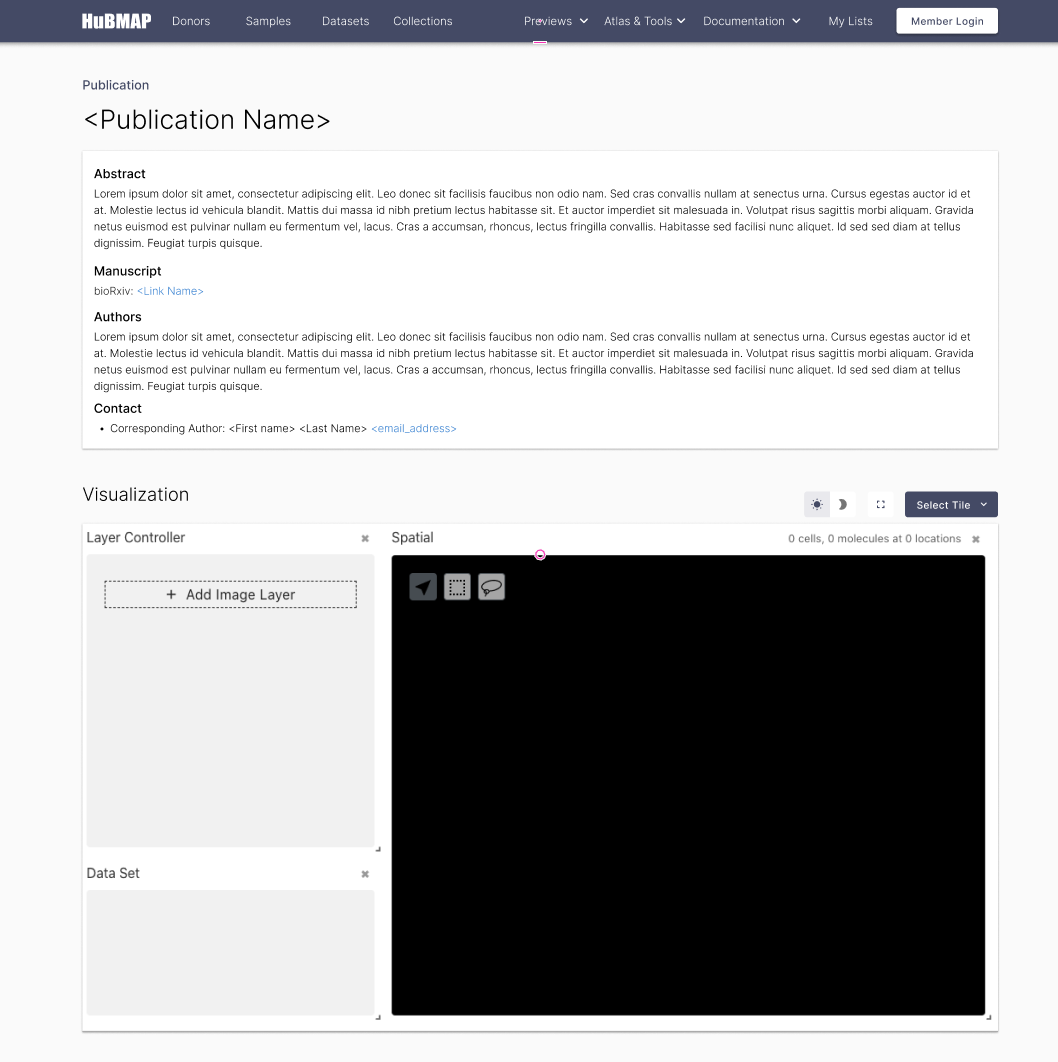Go to the Datasets page
1058x1062 pixels.
[x=345, y=20]
